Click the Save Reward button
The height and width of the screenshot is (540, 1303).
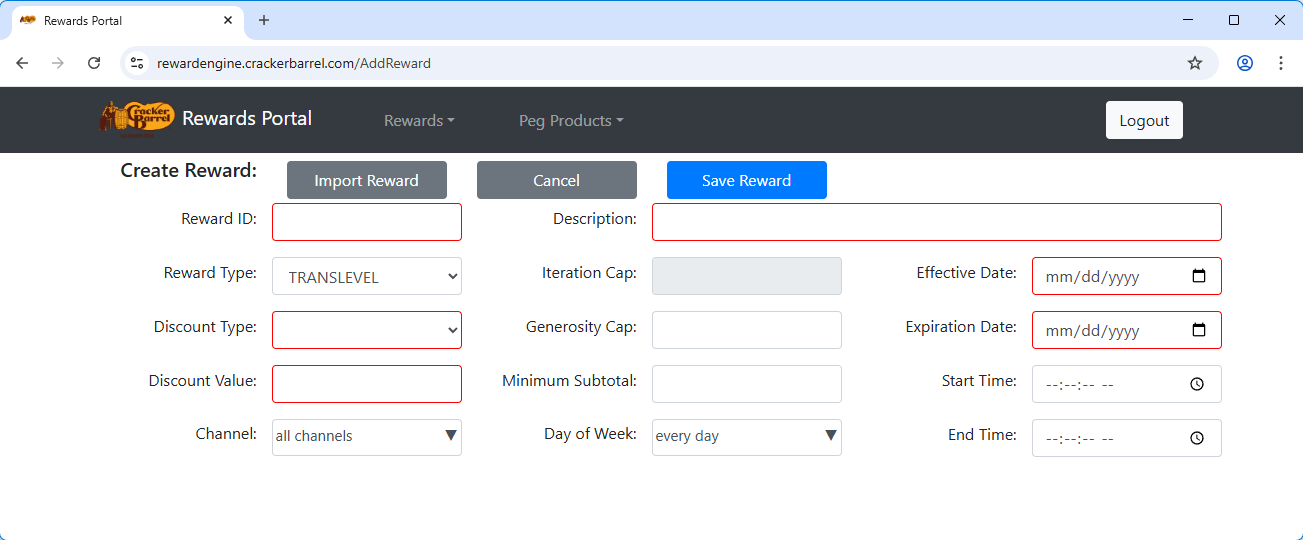pyautogui.click(x=746, y=180)
